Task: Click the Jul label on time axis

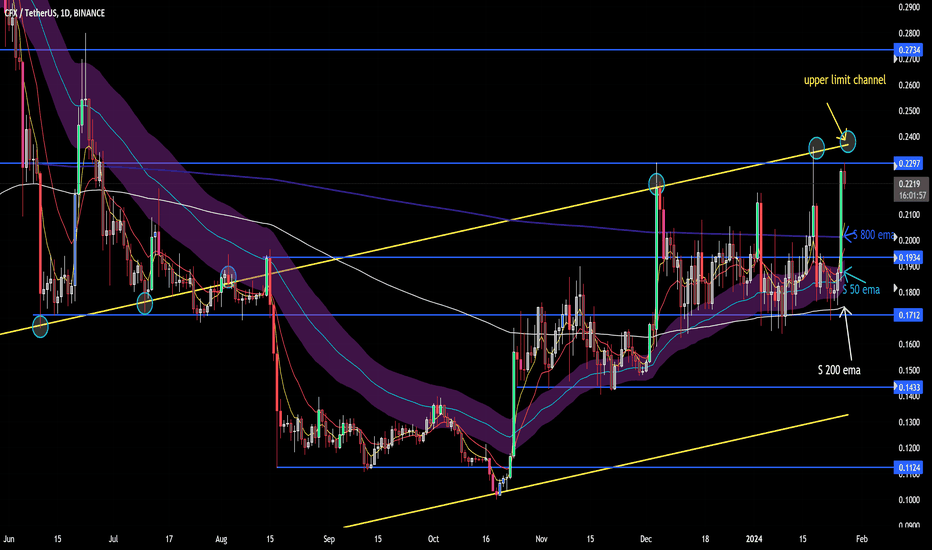Action: pyautogui.click(x=113, y=539)
